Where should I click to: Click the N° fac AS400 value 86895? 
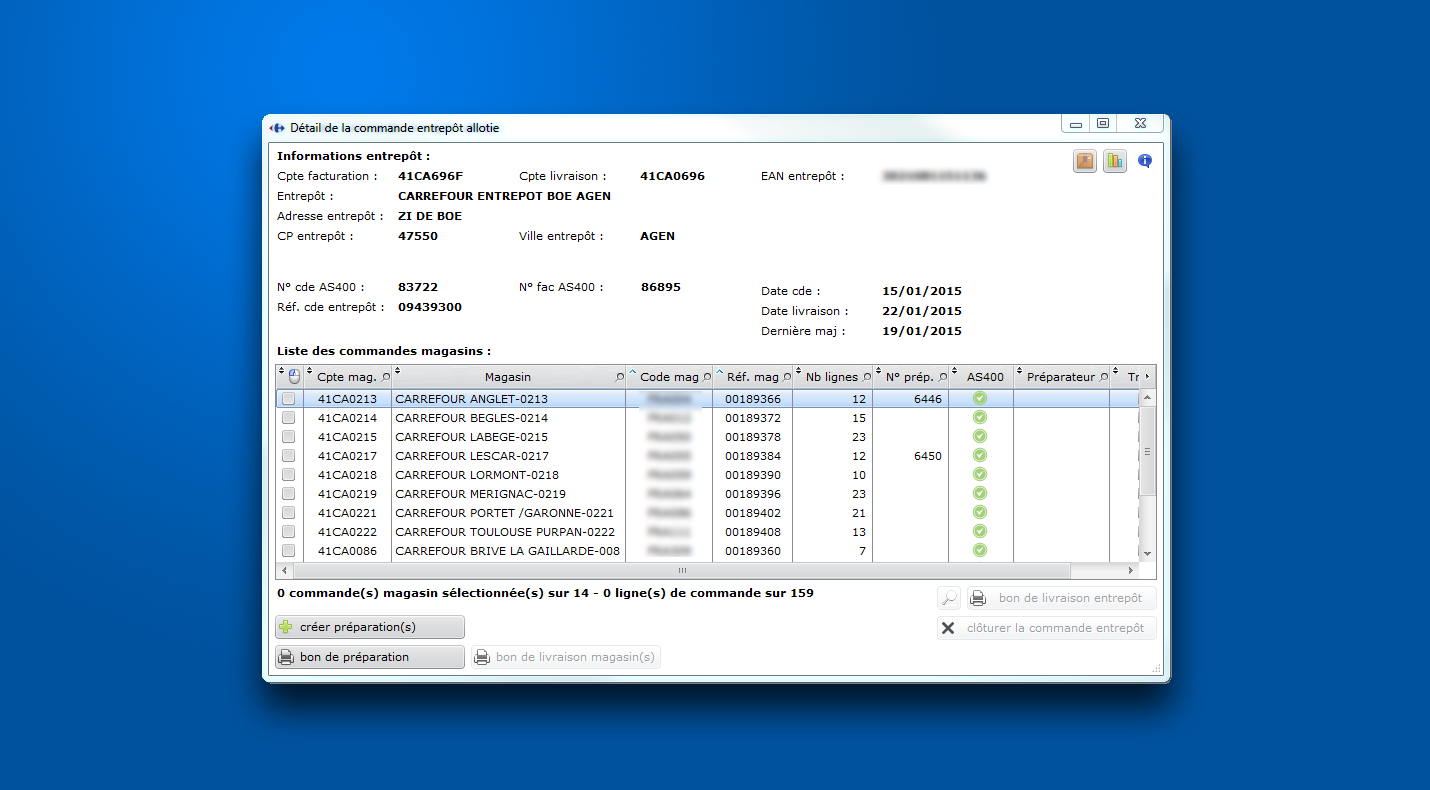click(661, 287)
